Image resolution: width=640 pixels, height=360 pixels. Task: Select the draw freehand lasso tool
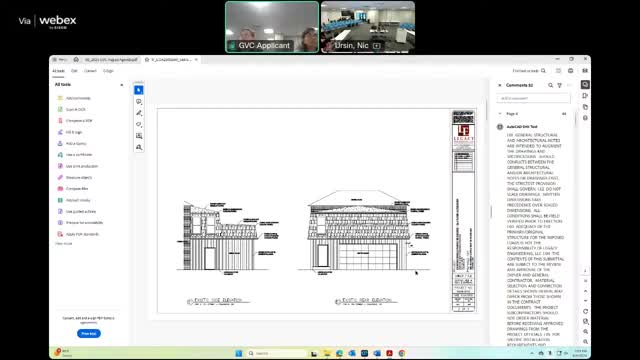[x=139, y=124]
